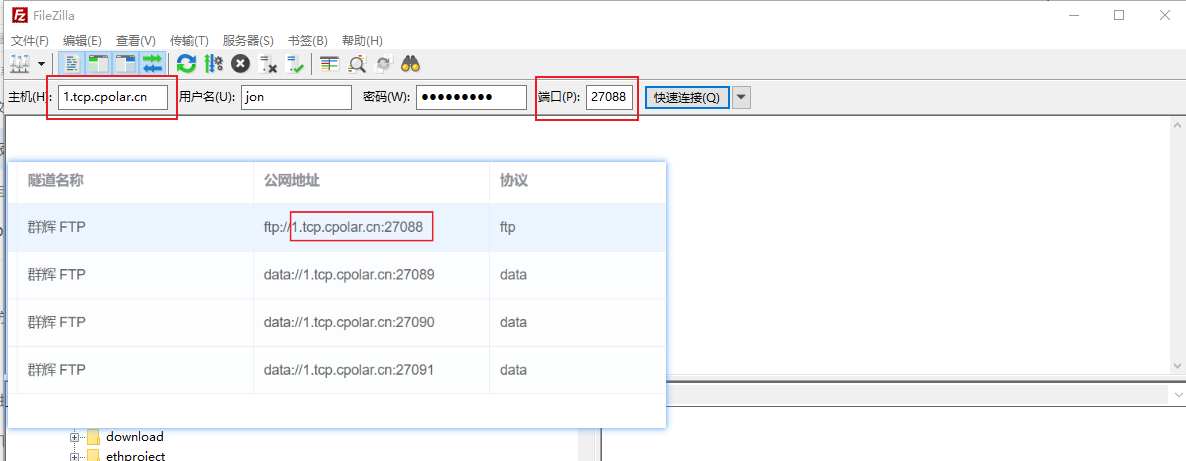Toggle processing of the transfer queue
Viewport: 1186px width, 461px height.
pos(213,64)
